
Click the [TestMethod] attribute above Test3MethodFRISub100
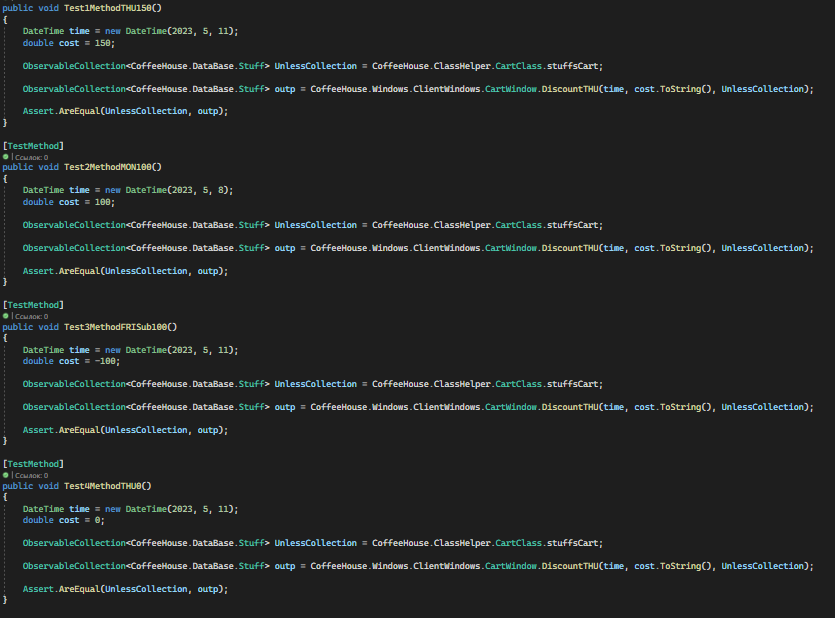[x=35, y=304]
